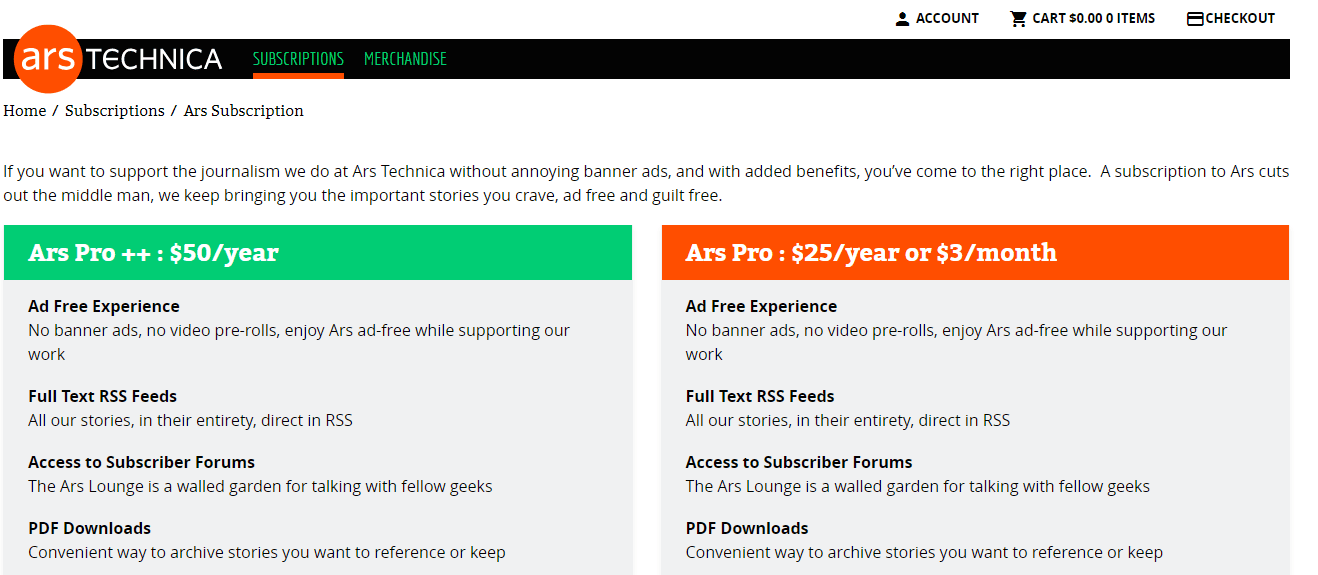
Task: Click the shopping cart icon
Action: [x=1018, y=19]
